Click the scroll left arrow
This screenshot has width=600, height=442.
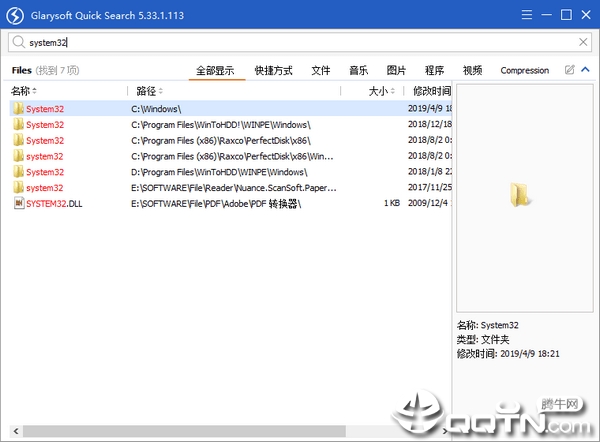click(x=16, y=431)
